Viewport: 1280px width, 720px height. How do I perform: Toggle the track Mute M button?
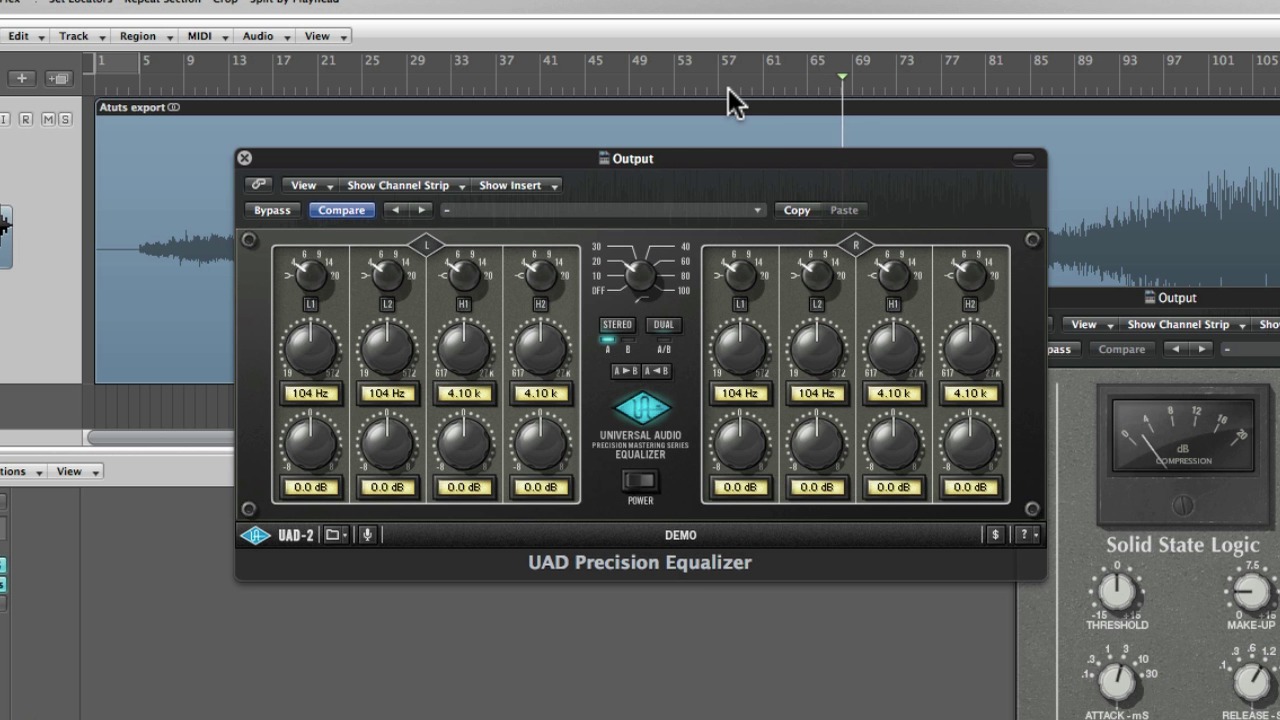coord(47,119)
